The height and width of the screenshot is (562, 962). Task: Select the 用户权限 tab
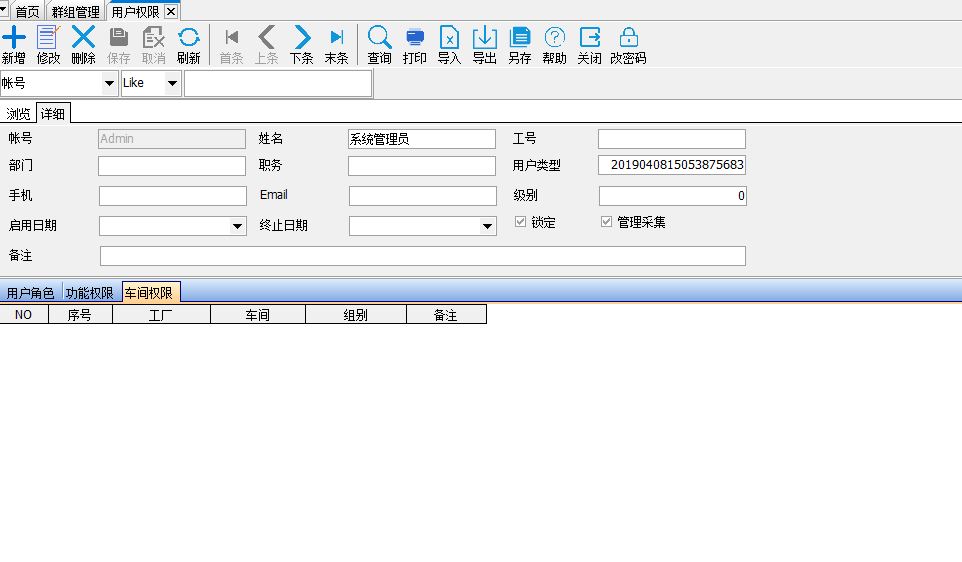(135, 12)
